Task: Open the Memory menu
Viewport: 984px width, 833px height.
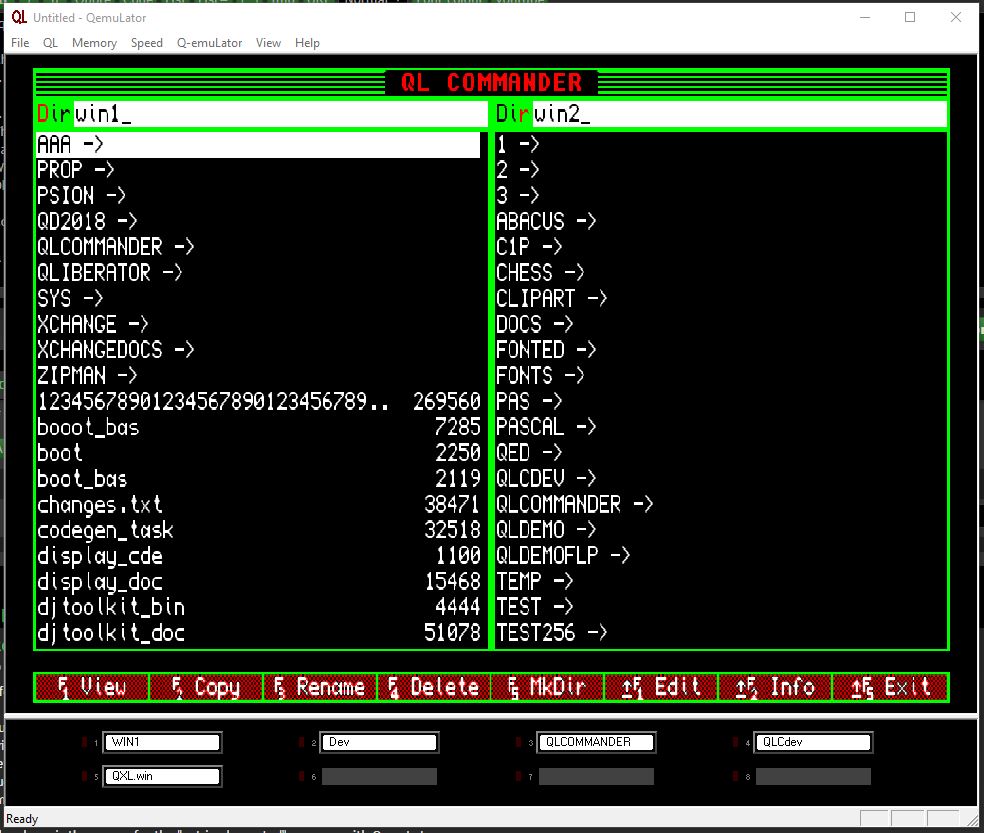Action: (x=94, y=43)
